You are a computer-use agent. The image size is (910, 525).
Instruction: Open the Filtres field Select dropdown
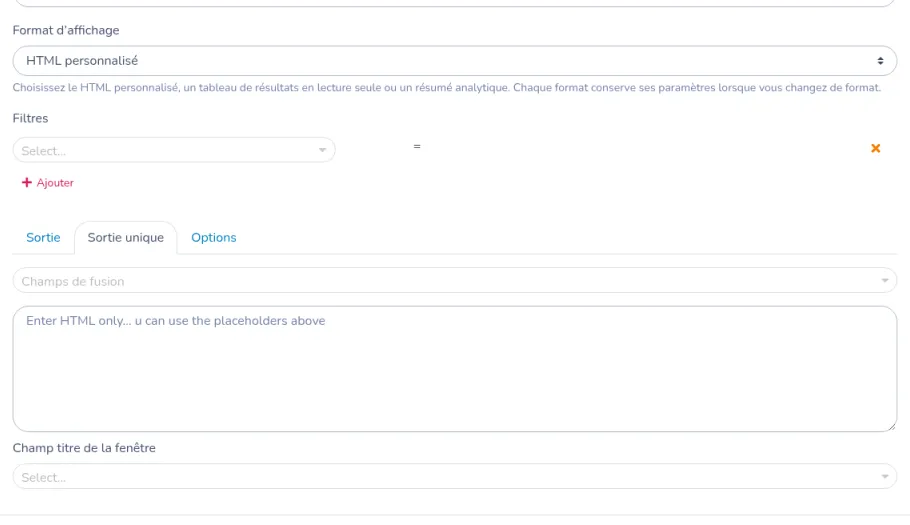(x=174, y=150)
